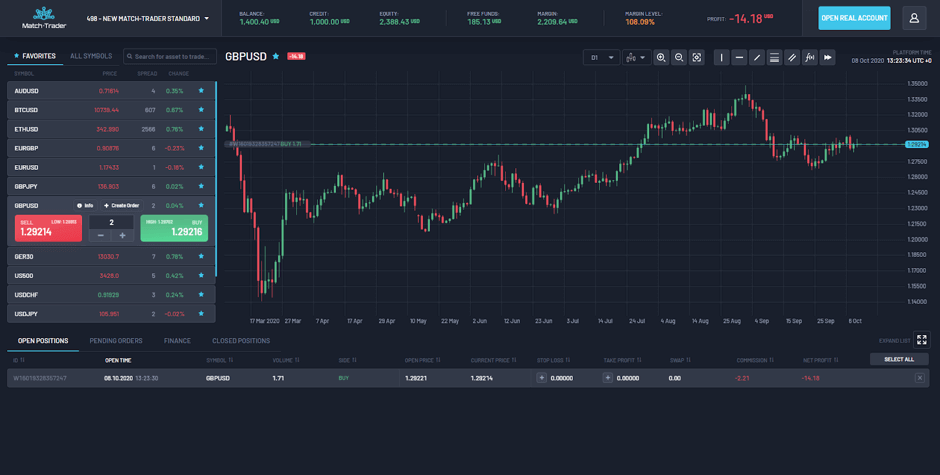Viewport: 940px width, 475px height.
Task: Open the user profile icon
Action: (x=914, y=18)
